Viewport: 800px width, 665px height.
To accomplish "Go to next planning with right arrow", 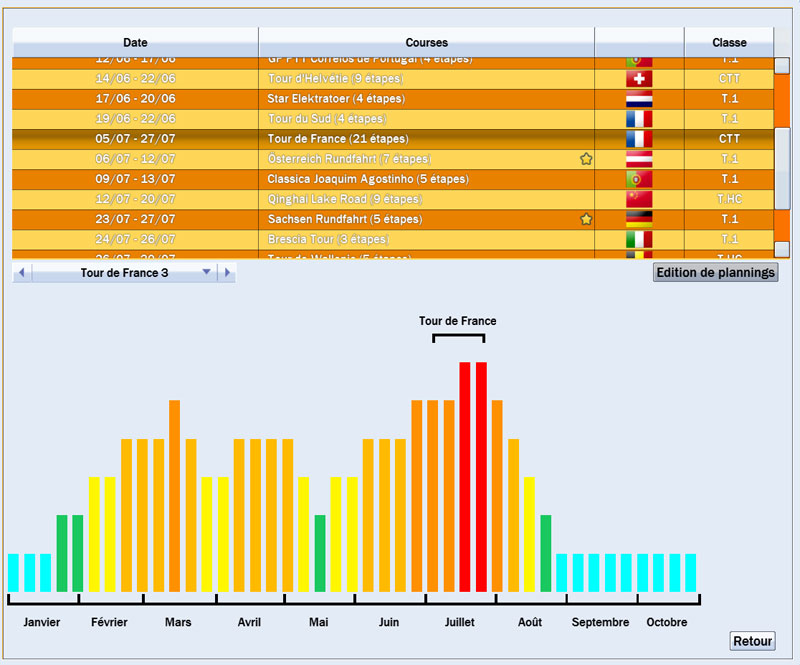I will pos(226,272).
